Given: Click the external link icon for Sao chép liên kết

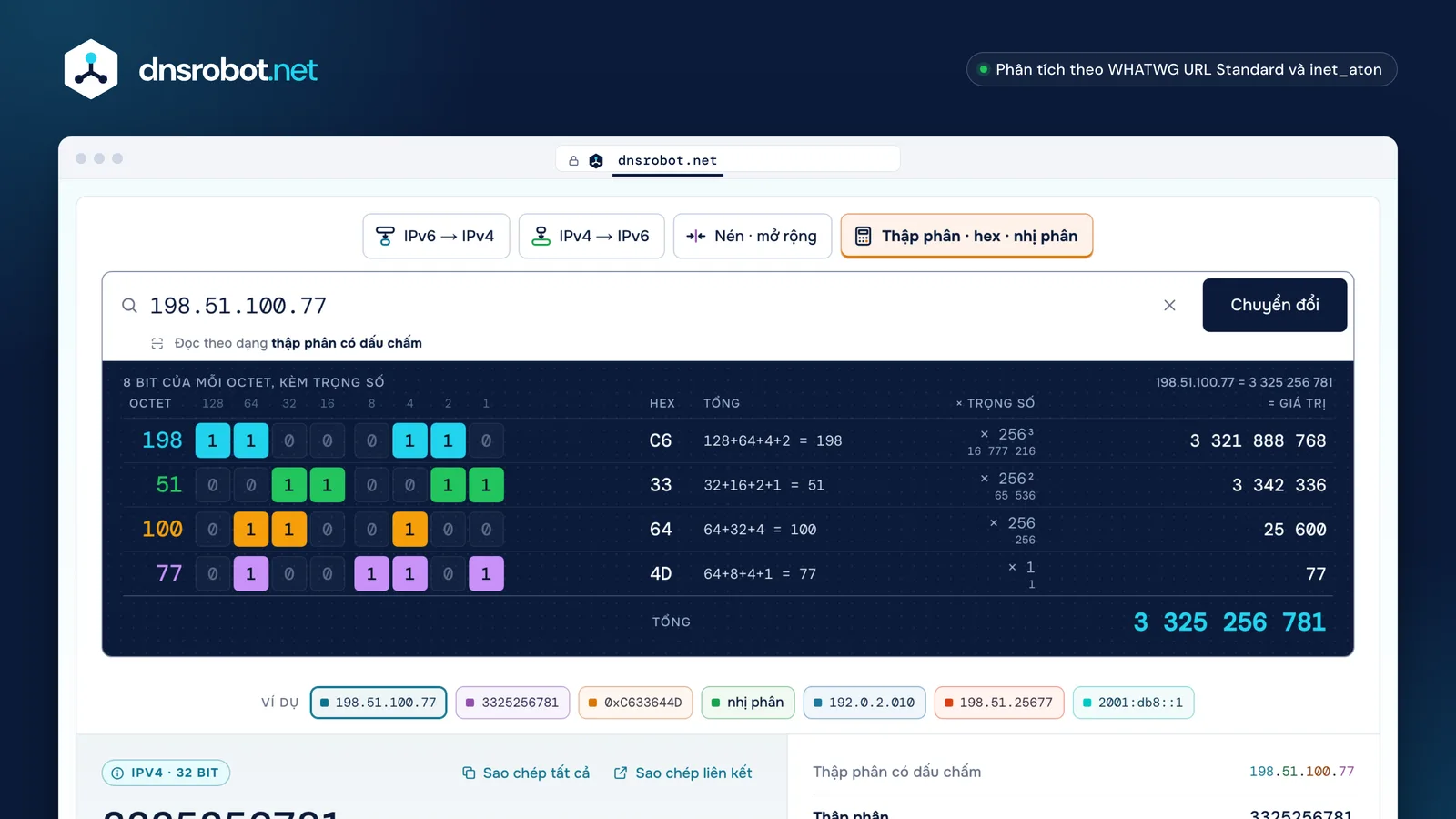Looking at the screenshot, I should [x=621, y=773].
